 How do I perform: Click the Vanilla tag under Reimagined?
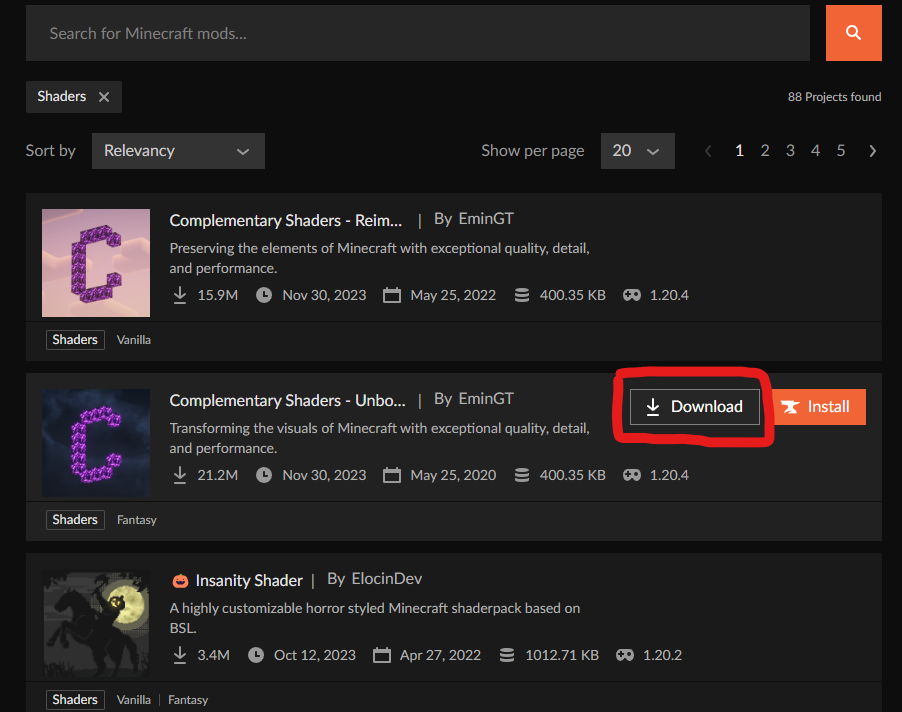pos(134,340)
